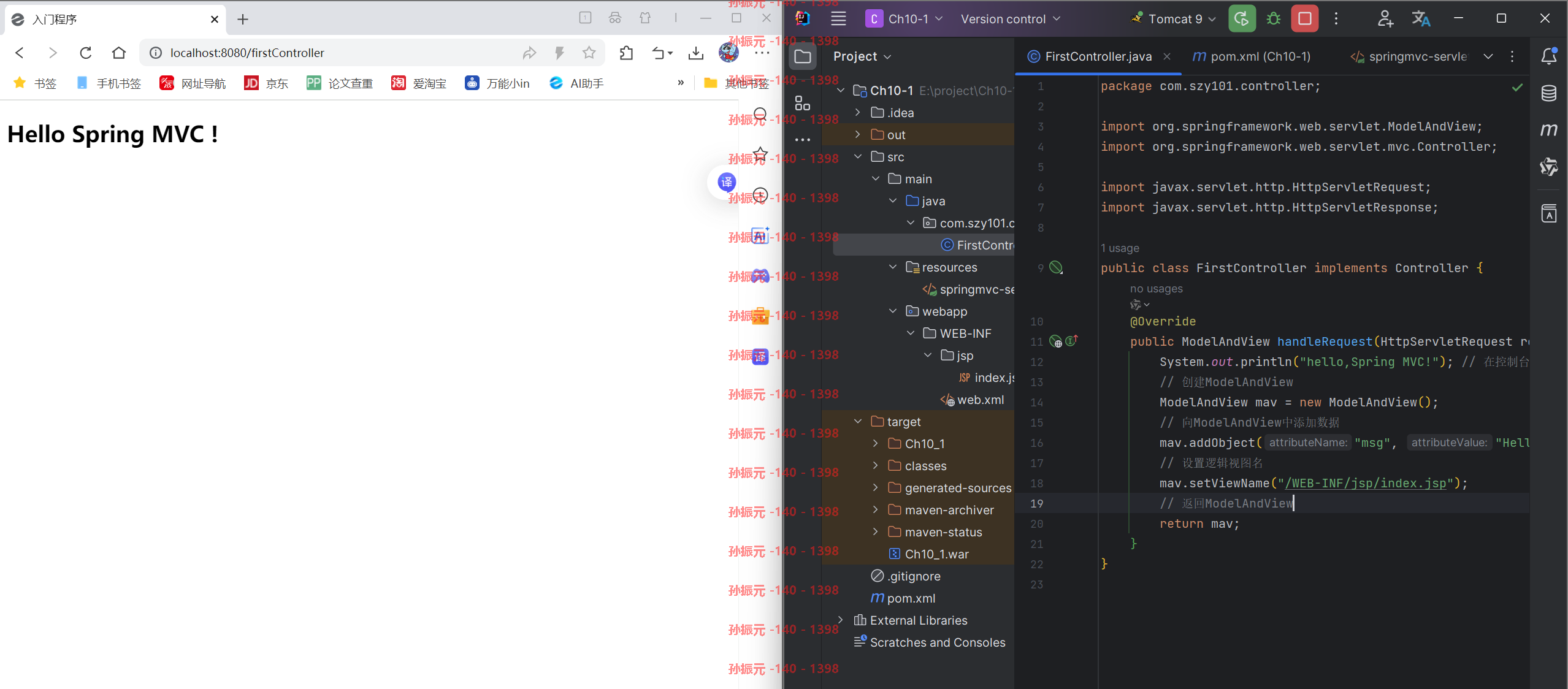Open the Project view dropdown

click(x=862, y=56)
